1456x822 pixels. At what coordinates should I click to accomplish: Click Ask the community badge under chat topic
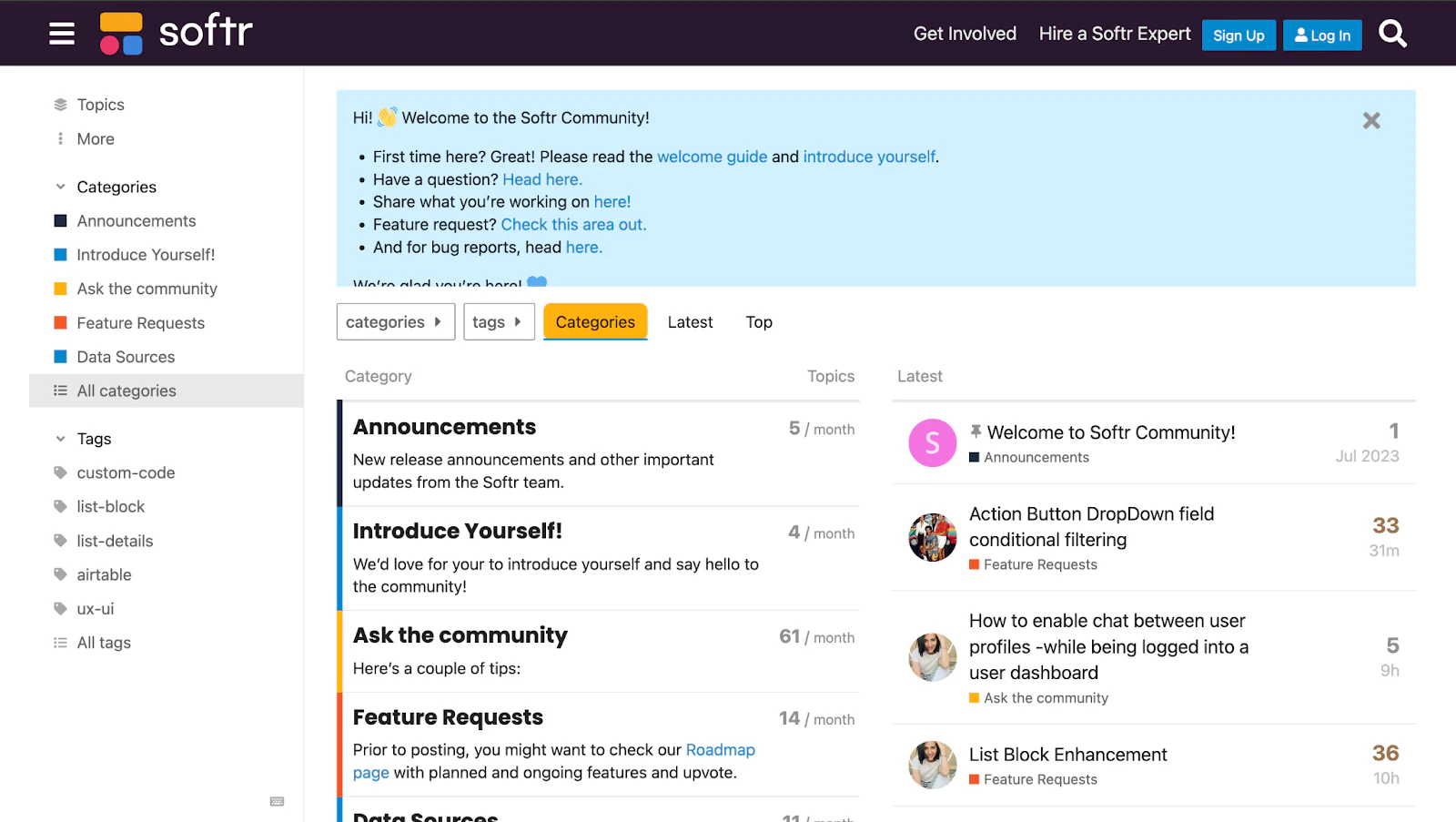tap(1038, 698)
